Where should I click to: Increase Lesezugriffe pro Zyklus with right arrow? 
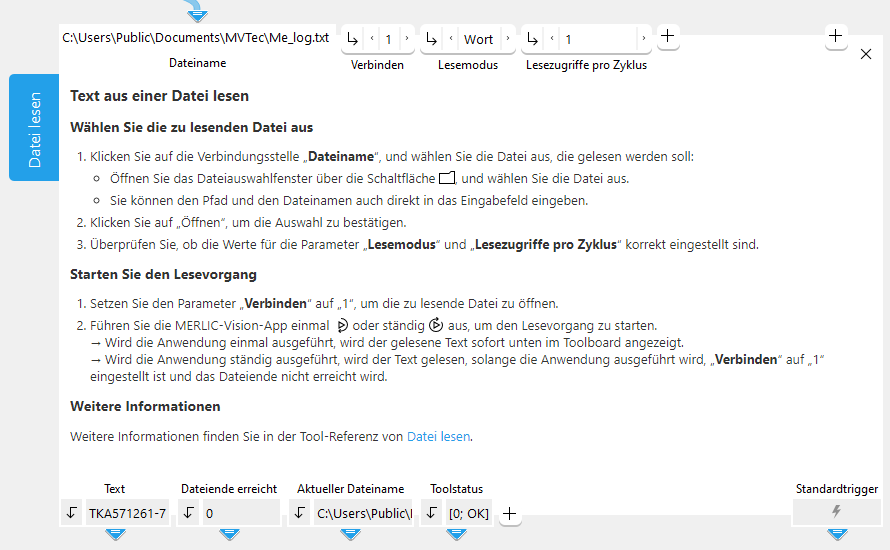click(x=643, y=39)
